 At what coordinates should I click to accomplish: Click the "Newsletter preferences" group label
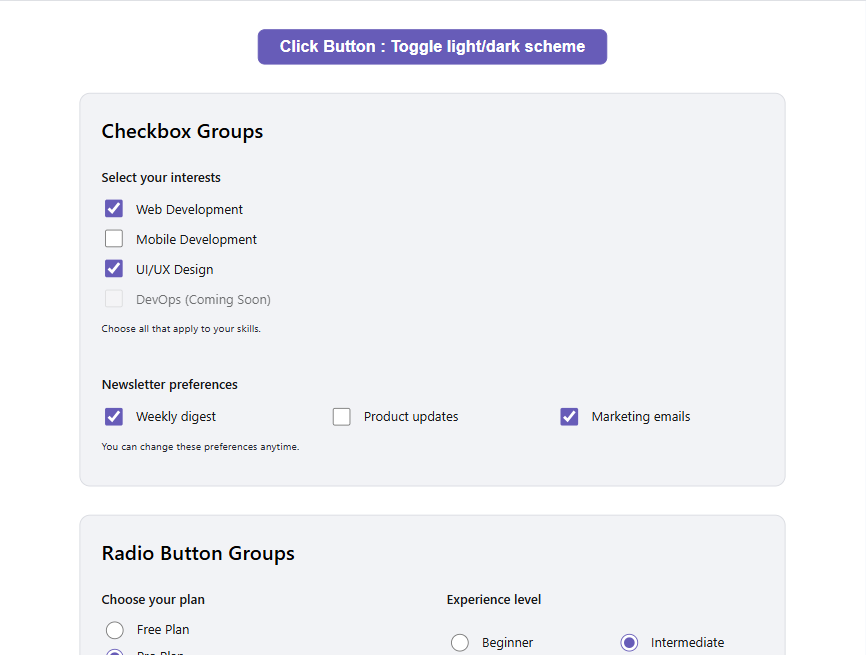point(169,385)
